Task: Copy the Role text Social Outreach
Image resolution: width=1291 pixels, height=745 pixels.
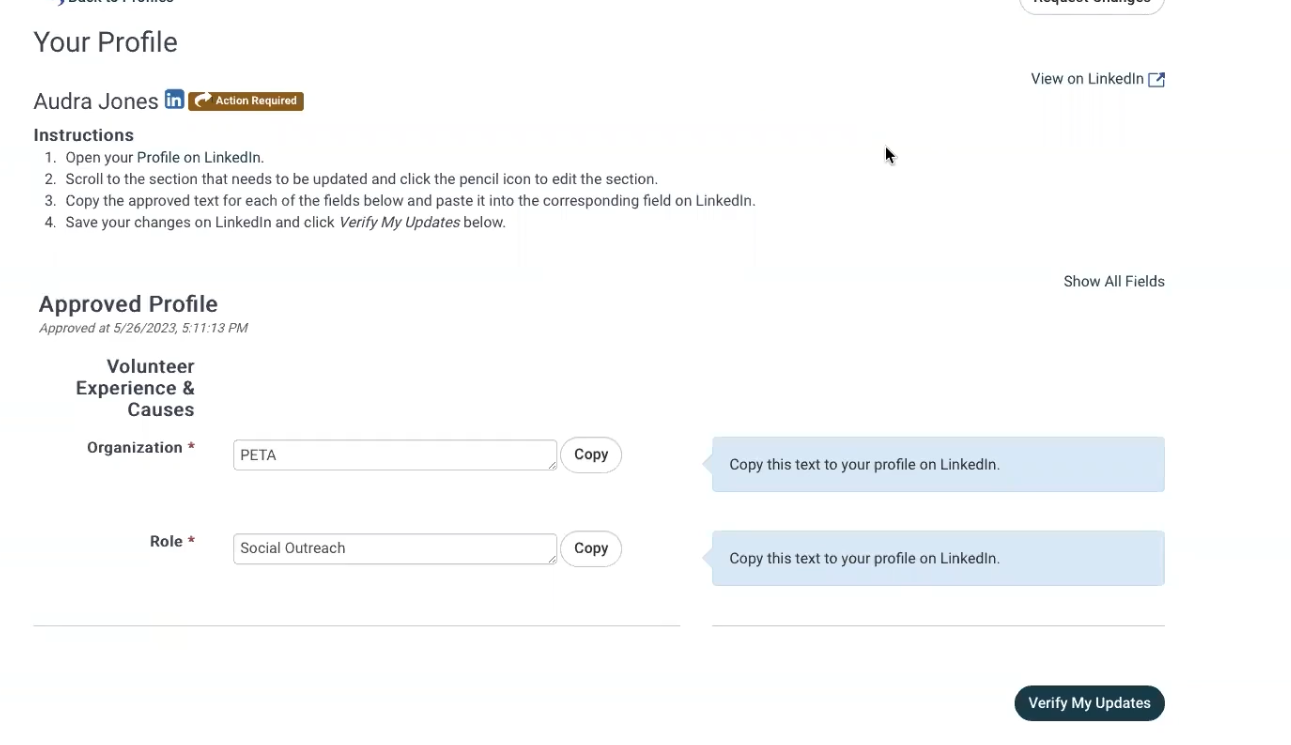Action: click(x=590, y=549)
